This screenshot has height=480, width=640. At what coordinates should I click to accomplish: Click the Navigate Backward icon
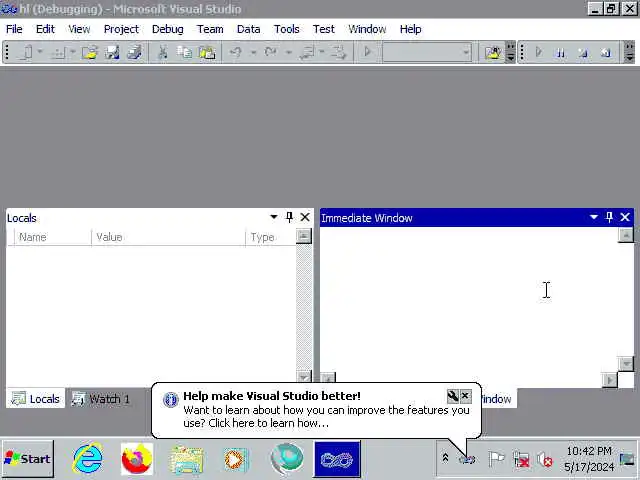307,52
